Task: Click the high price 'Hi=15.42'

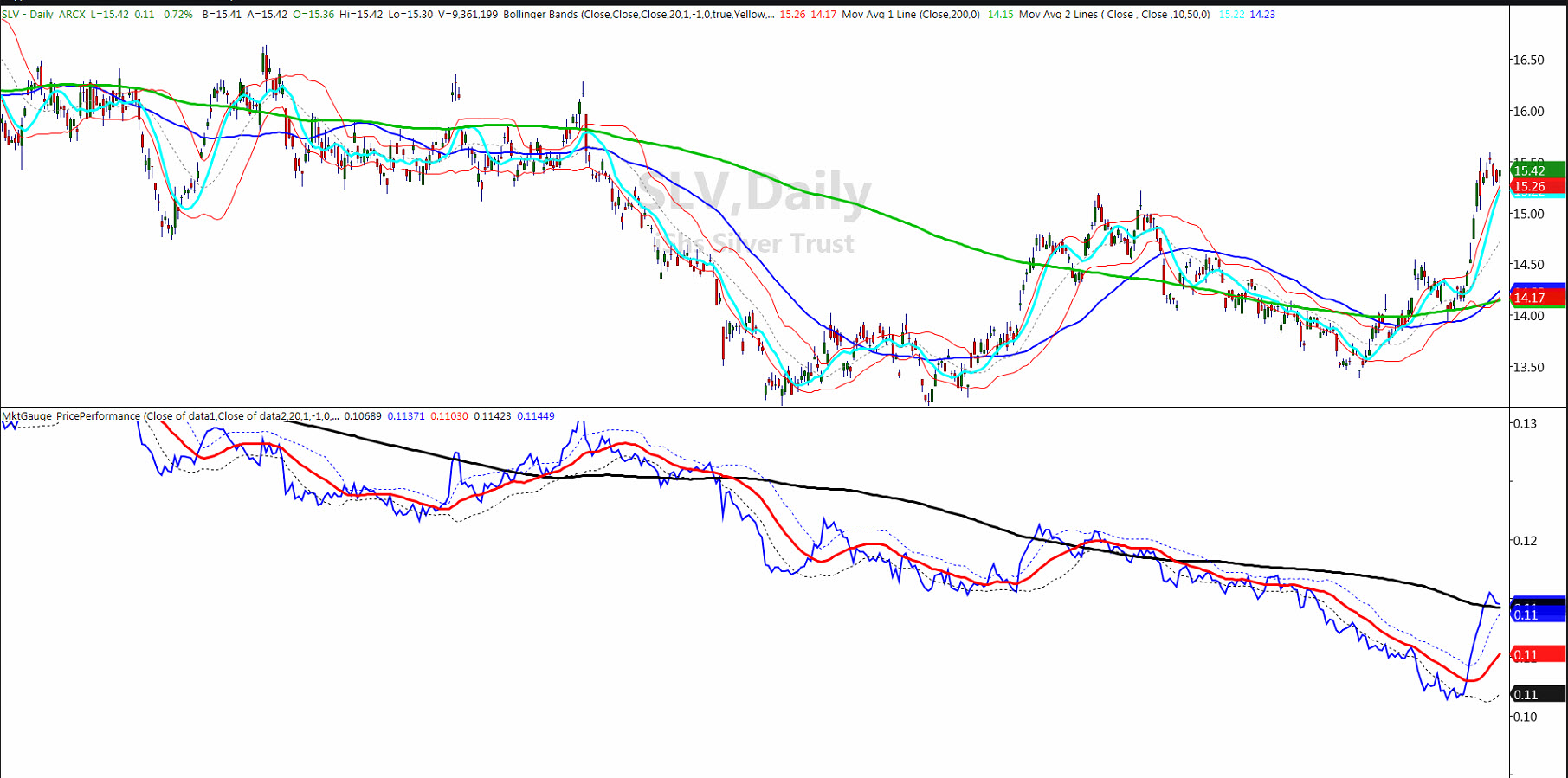Action: click(362, 15)
